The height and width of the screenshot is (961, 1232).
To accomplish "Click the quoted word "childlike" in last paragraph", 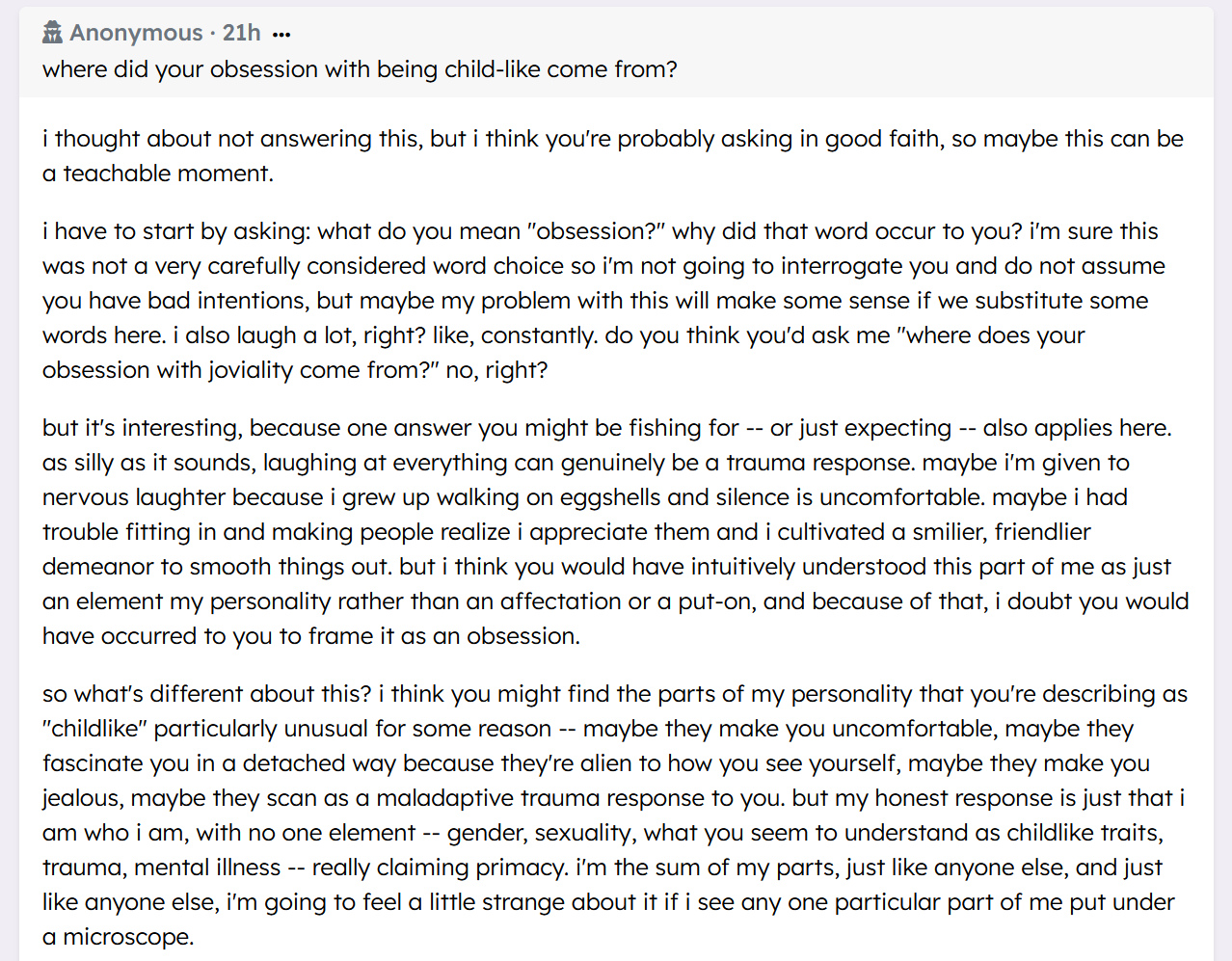I will [x=95, y=729].
